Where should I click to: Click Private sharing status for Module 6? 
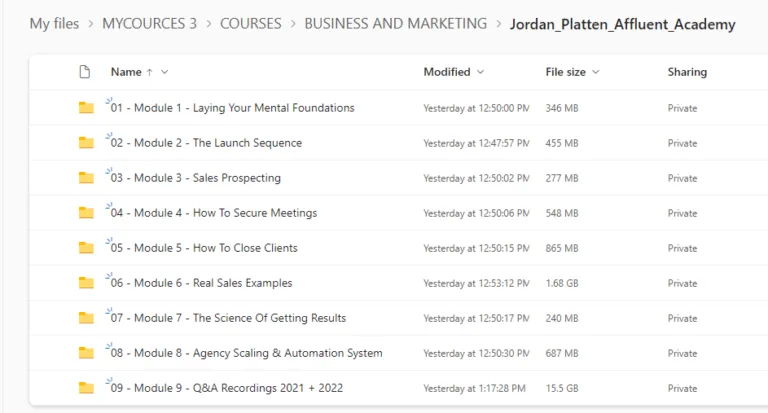coord(682,283)
